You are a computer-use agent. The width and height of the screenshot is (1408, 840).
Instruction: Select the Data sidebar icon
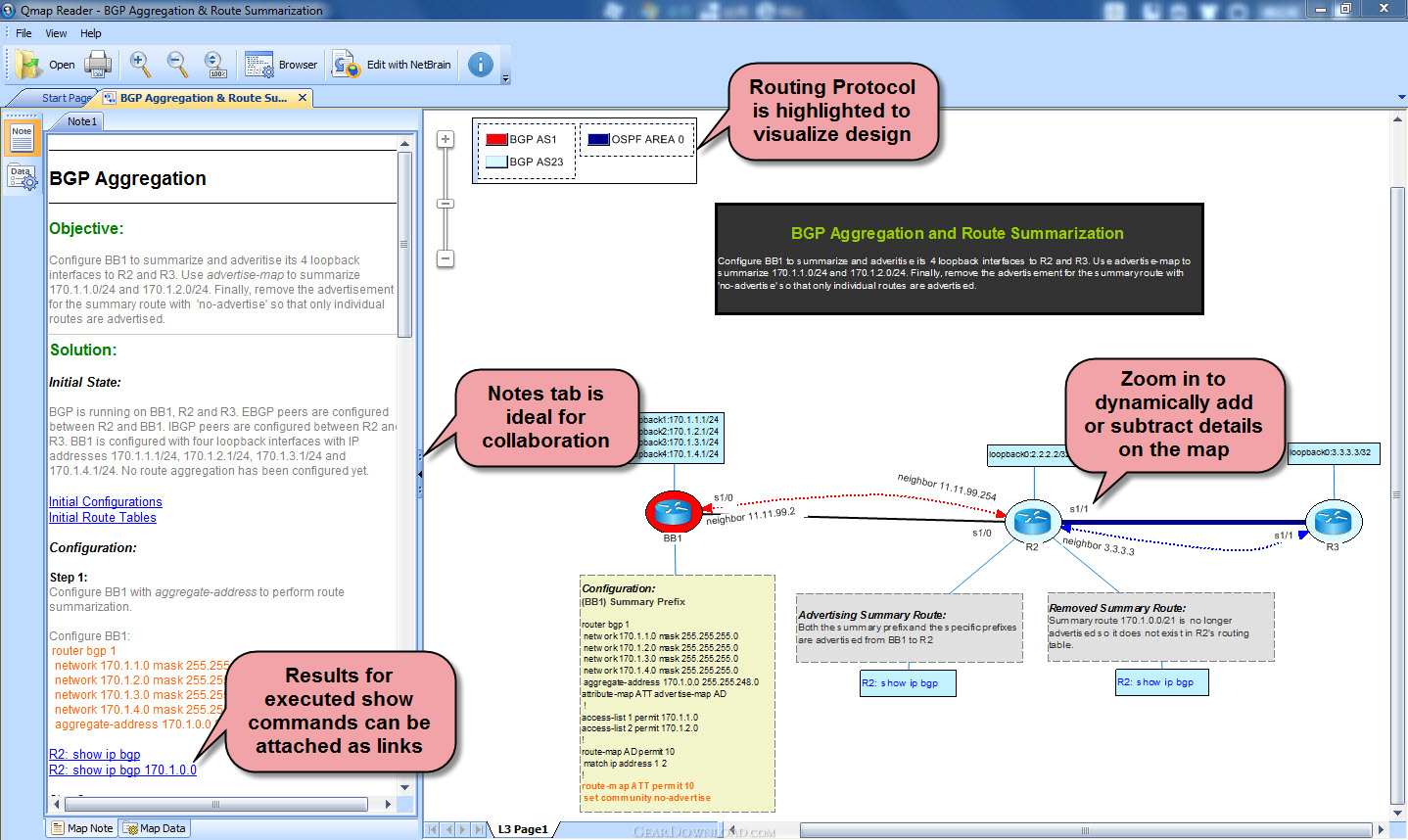(22, 177)
